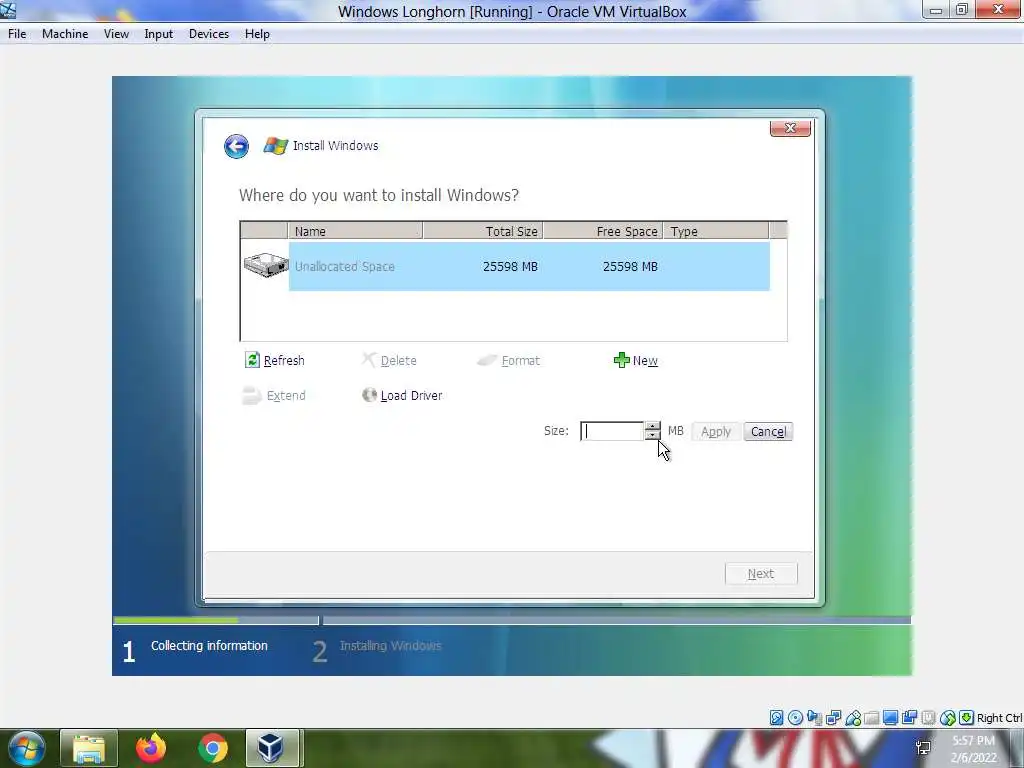The width and height of the screenshot is (1024, 768).
Task: Open Windows Explorer from the taskbar
Action: pyautogui.click(x=89, y=748)
